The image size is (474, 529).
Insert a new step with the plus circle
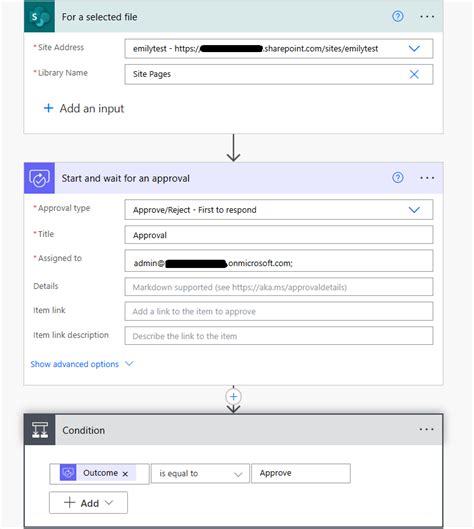pos(233,397)
